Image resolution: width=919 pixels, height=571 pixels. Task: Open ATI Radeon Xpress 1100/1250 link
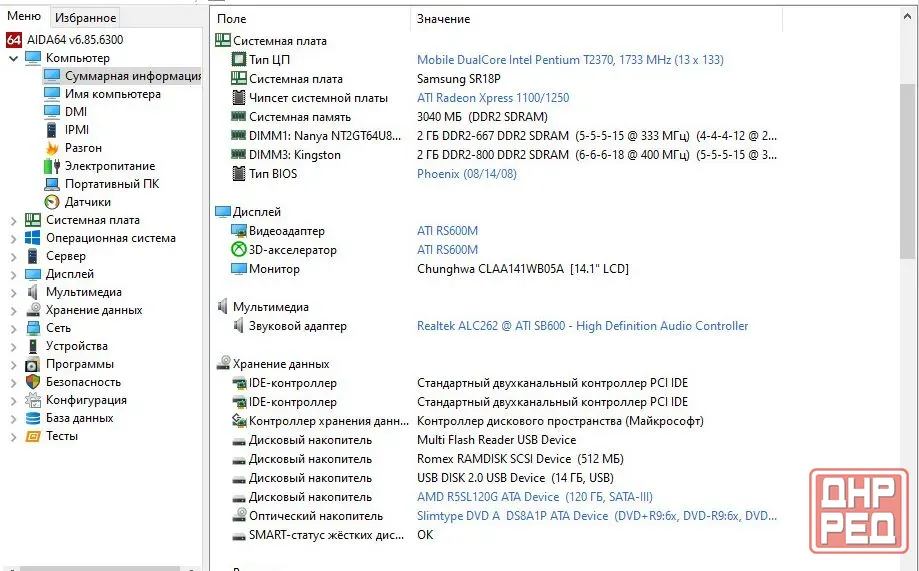(x=493, y=98)
